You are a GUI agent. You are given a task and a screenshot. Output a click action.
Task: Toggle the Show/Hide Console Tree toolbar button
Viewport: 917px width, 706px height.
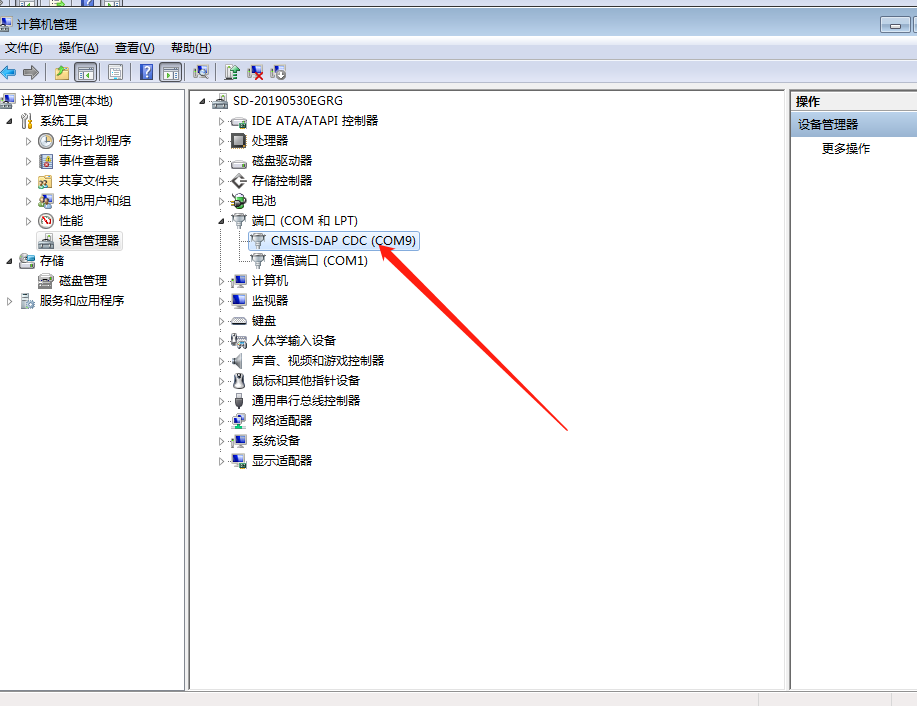tap(86, 72)
